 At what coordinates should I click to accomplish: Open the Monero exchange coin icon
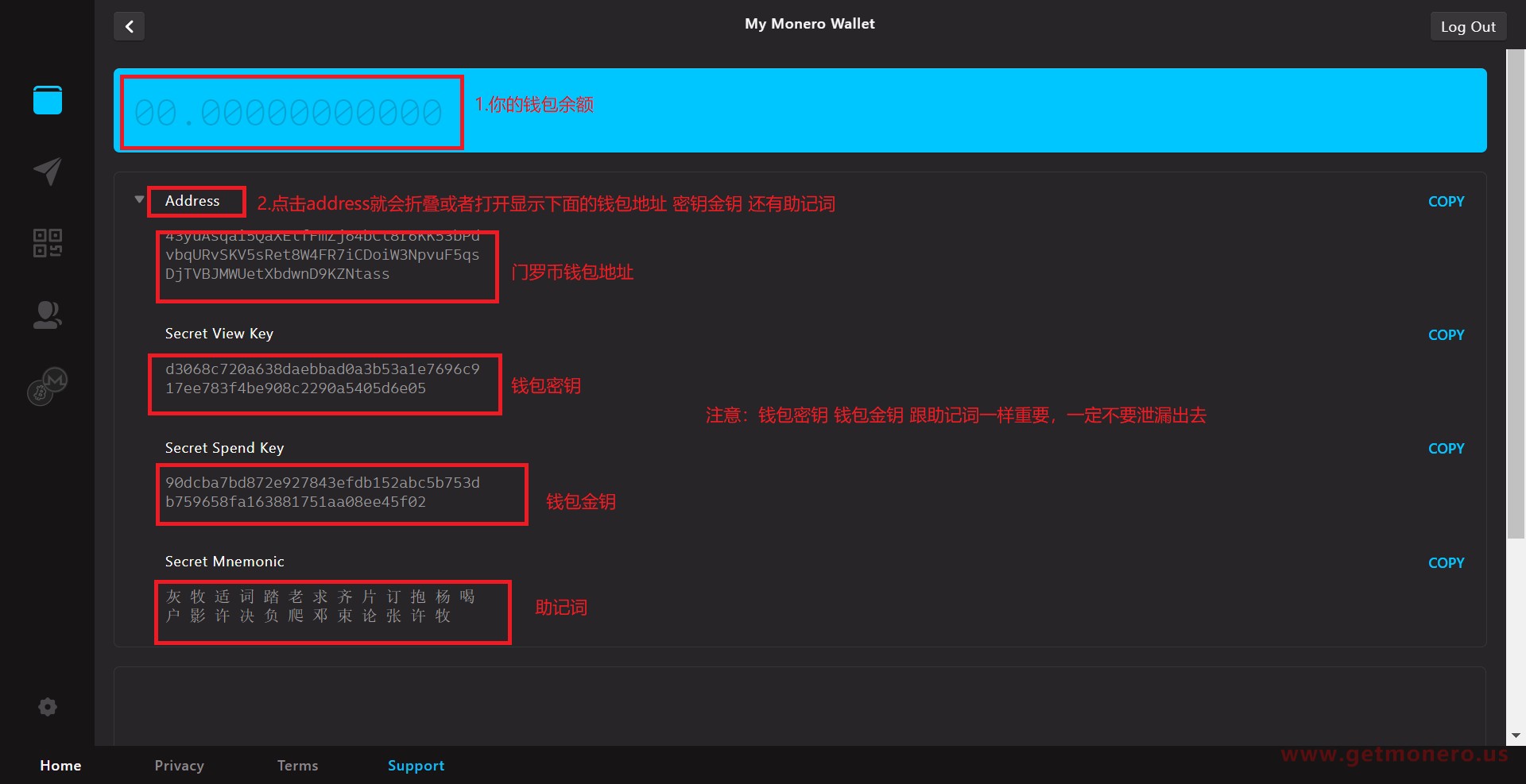point(48,386)
